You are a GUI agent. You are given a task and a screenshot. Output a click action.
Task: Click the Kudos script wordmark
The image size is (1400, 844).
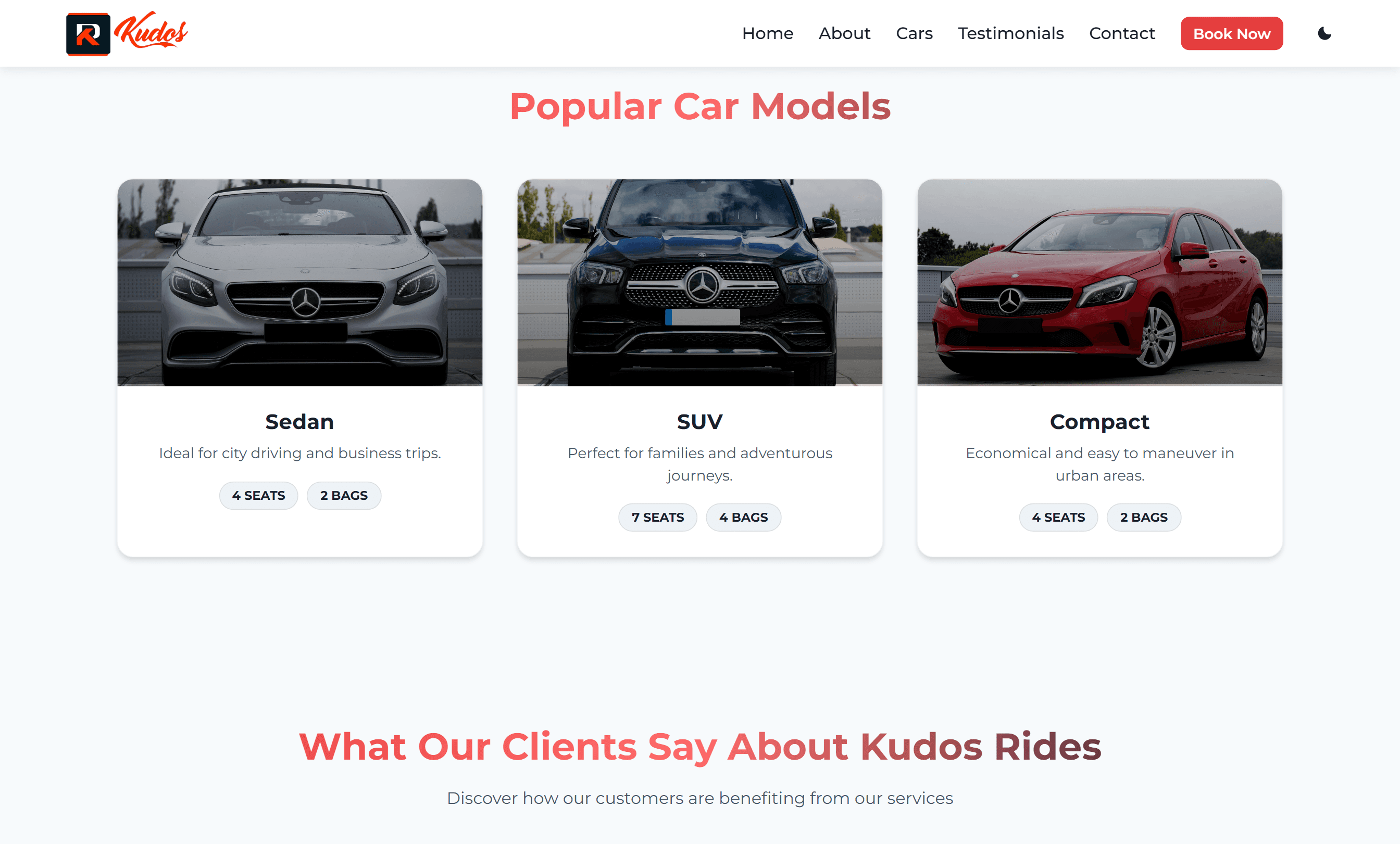[151, 30]
